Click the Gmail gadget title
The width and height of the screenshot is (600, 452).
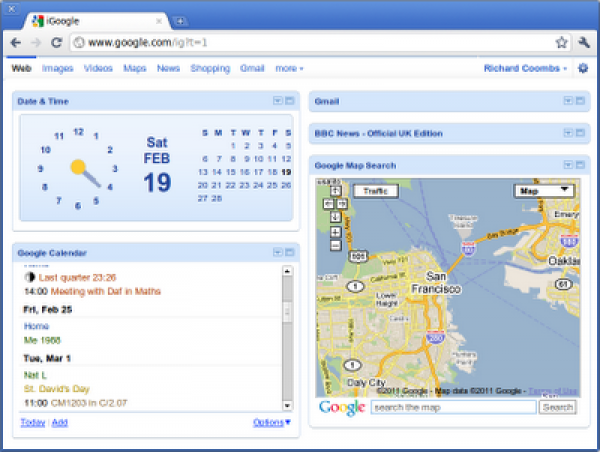coord(327,101)
